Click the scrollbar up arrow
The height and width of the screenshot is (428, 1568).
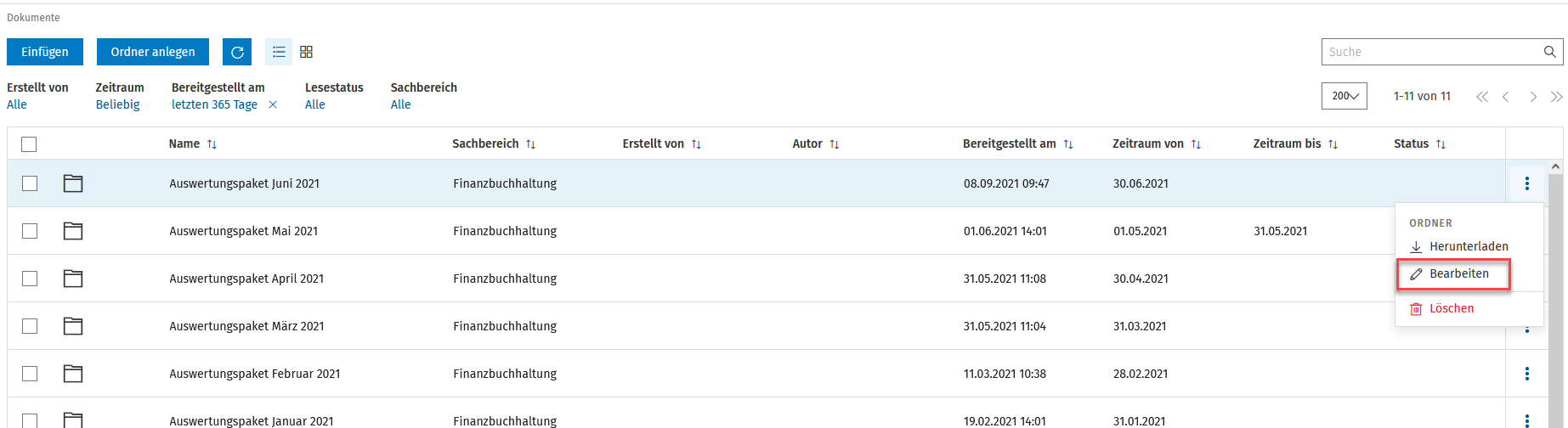click(x=1556, y=167)
